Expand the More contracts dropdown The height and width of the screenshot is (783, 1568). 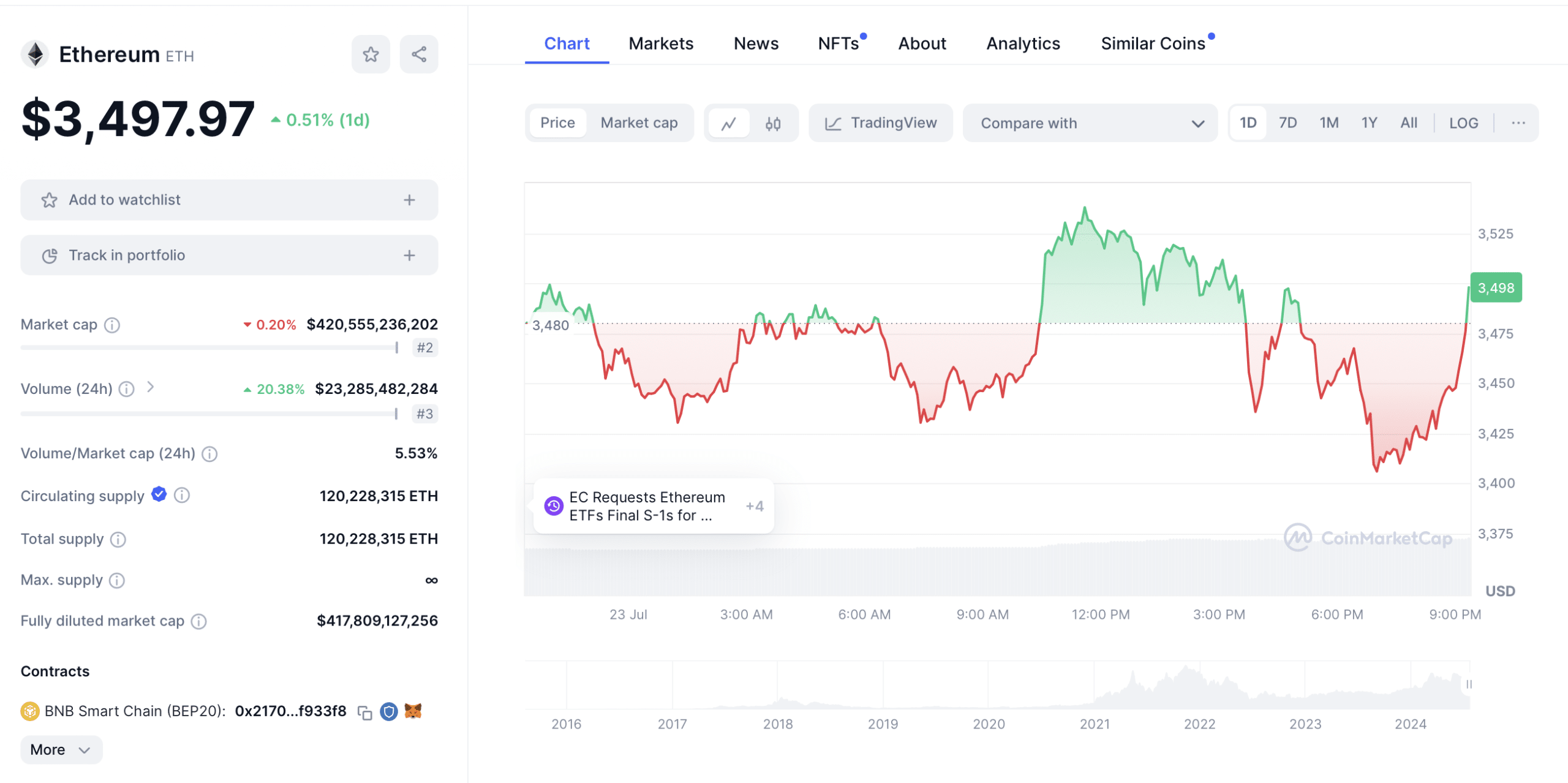point(61,751)
